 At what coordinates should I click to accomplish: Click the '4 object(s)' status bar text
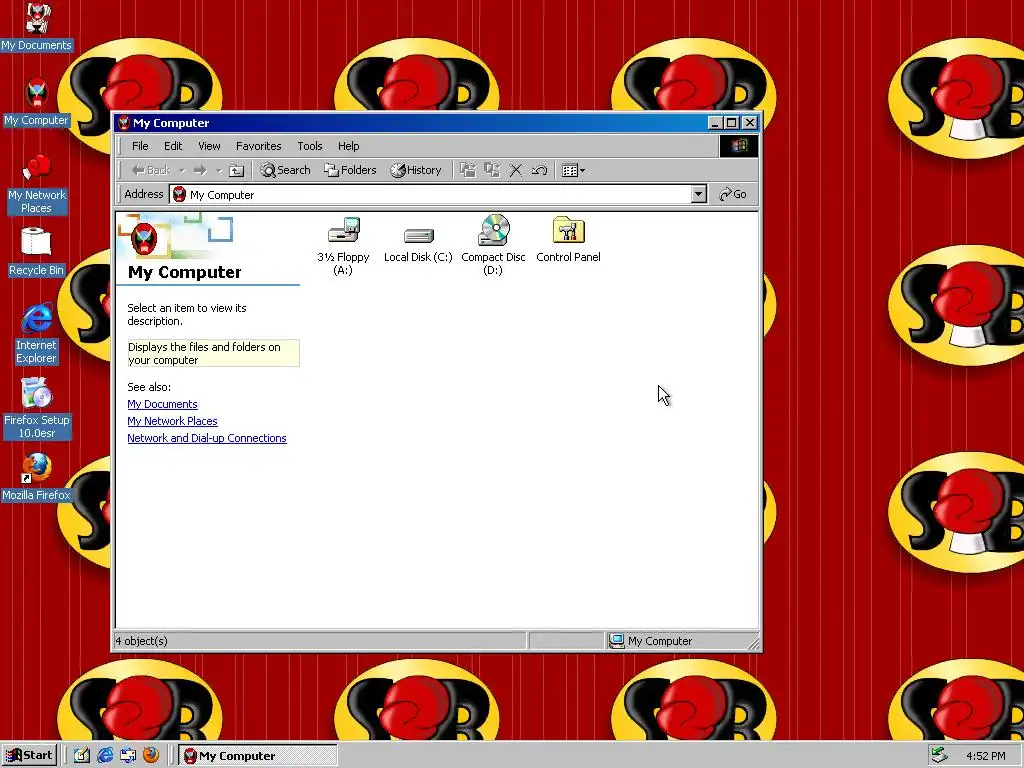[x=142, y=641]
